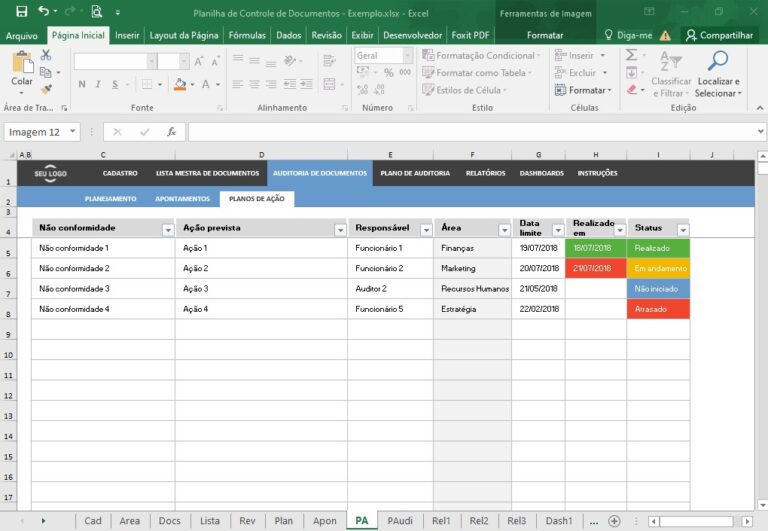This screenshot has width=768, height=531.
Task: Open PLANO DE AUDITORIA navigation link
Action: coord(415,173)
